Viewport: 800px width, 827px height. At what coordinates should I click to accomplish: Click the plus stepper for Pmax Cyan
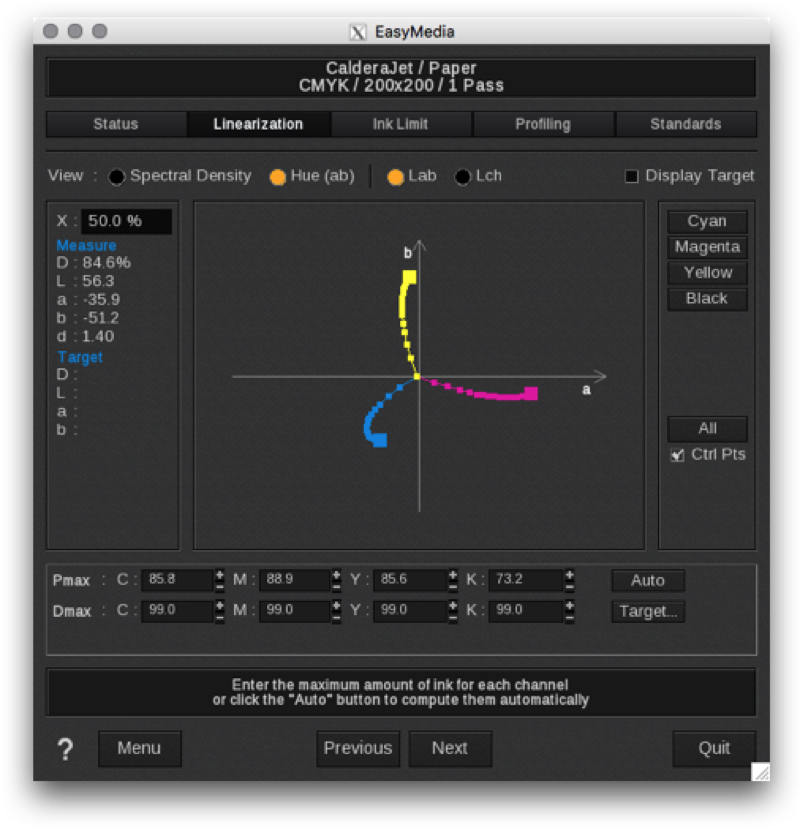[219, 574]
